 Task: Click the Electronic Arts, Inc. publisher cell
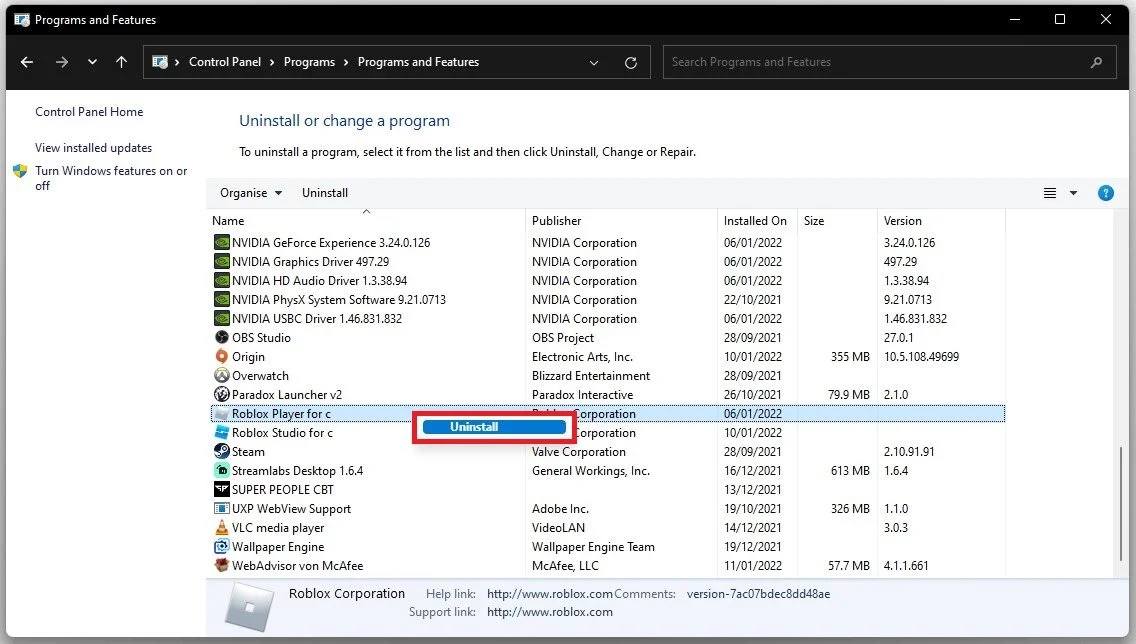click(x=582, y=357)
